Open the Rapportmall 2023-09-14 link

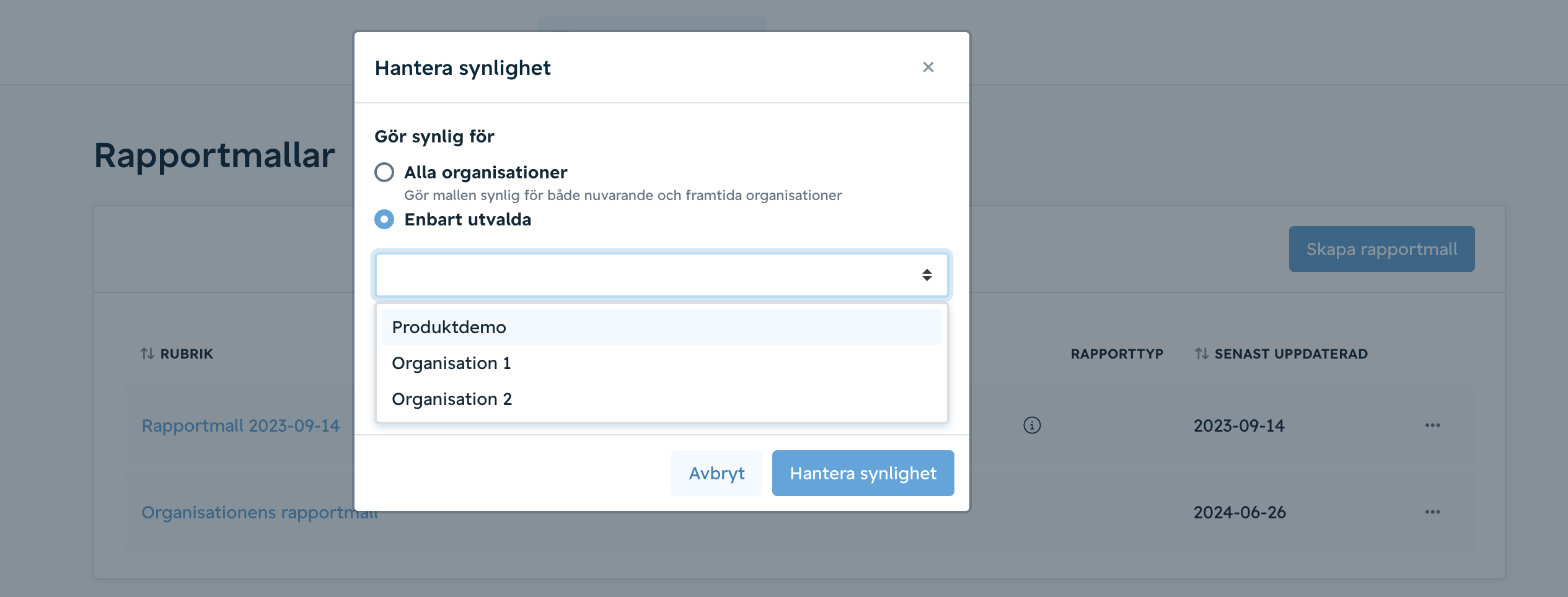tap(240, 425)
